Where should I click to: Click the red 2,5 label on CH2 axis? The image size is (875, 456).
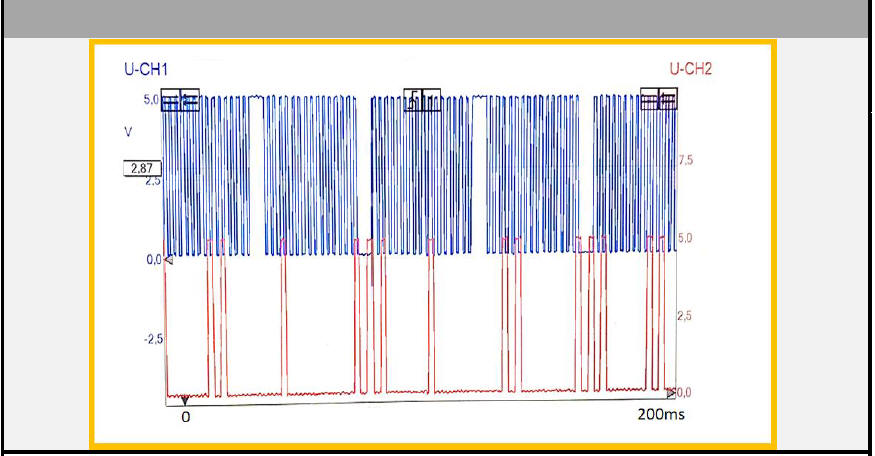point(687,316)
